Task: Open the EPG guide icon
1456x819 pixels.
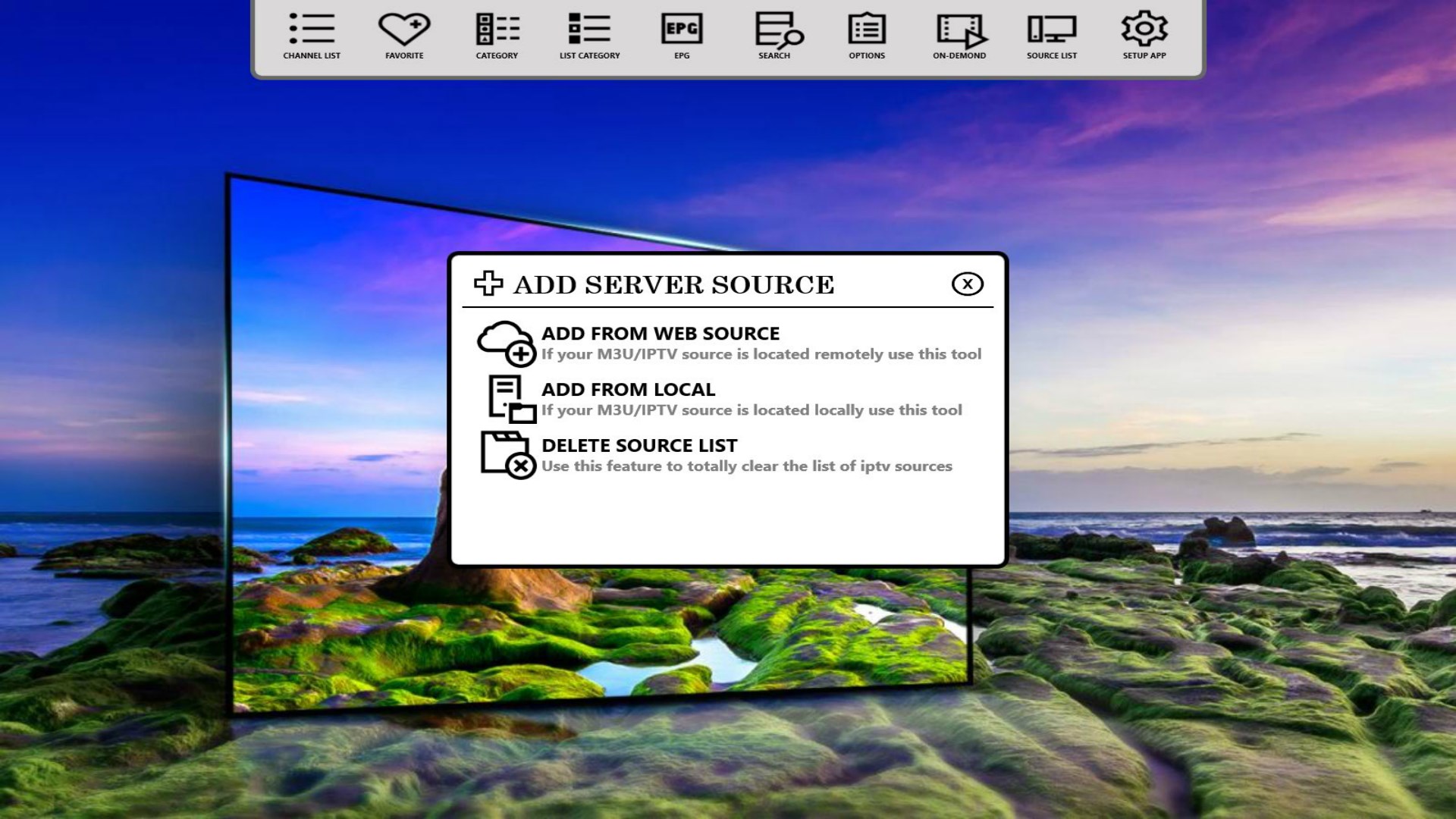Action: (682, 30)
